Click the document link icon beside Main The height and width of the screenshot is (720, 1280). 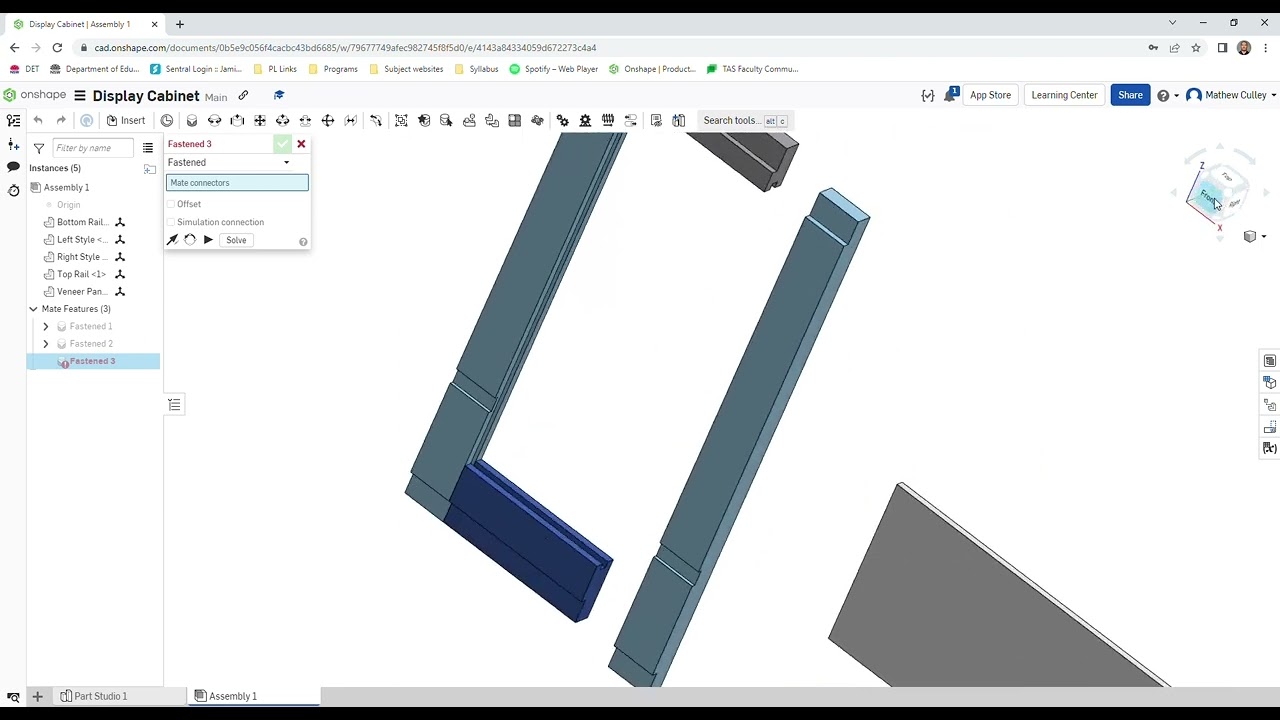pos(243,96)
